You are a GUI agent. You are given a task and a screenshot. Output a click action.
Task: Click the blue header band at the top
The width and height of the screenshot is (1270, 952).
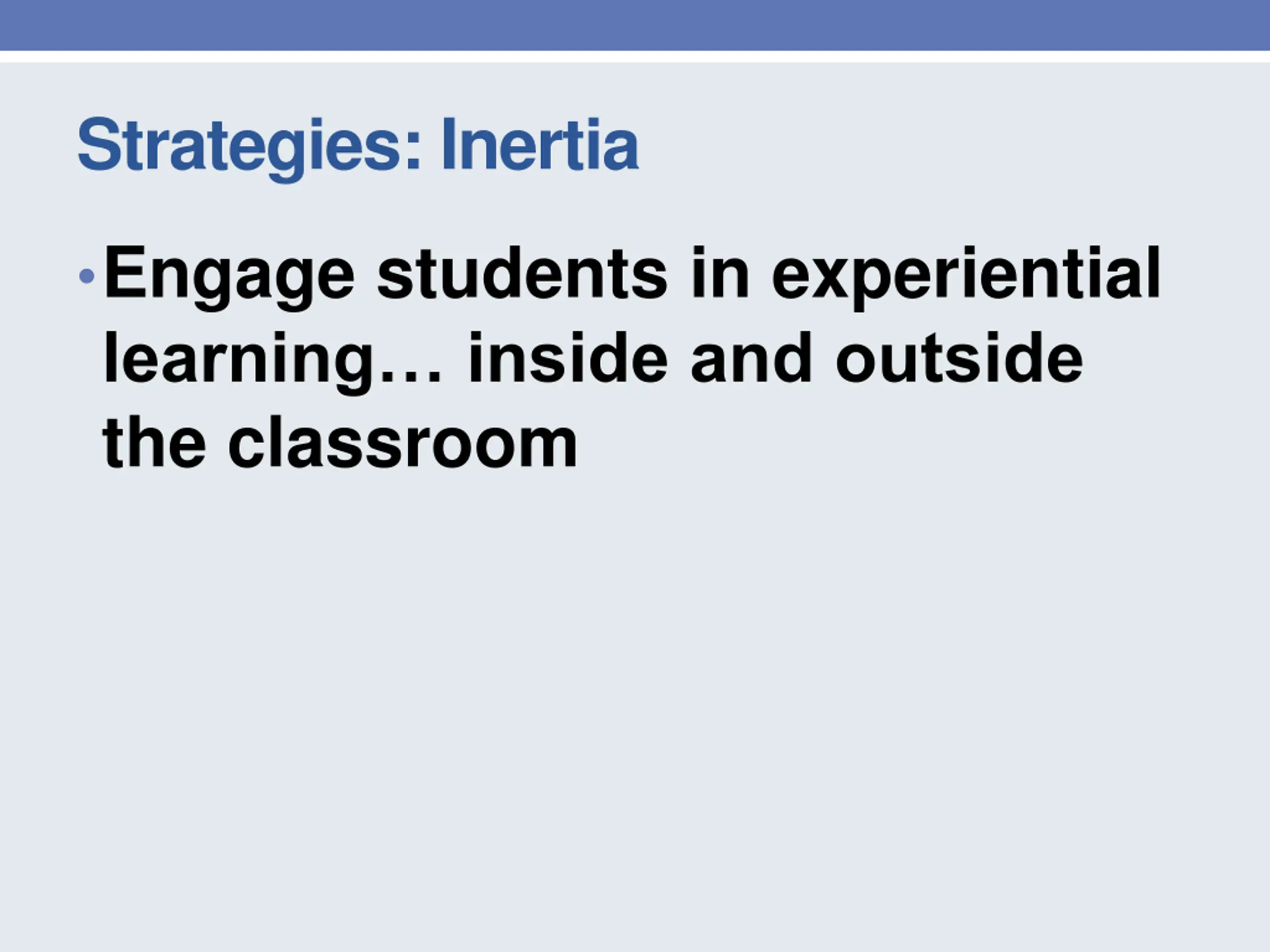[635, 25]
